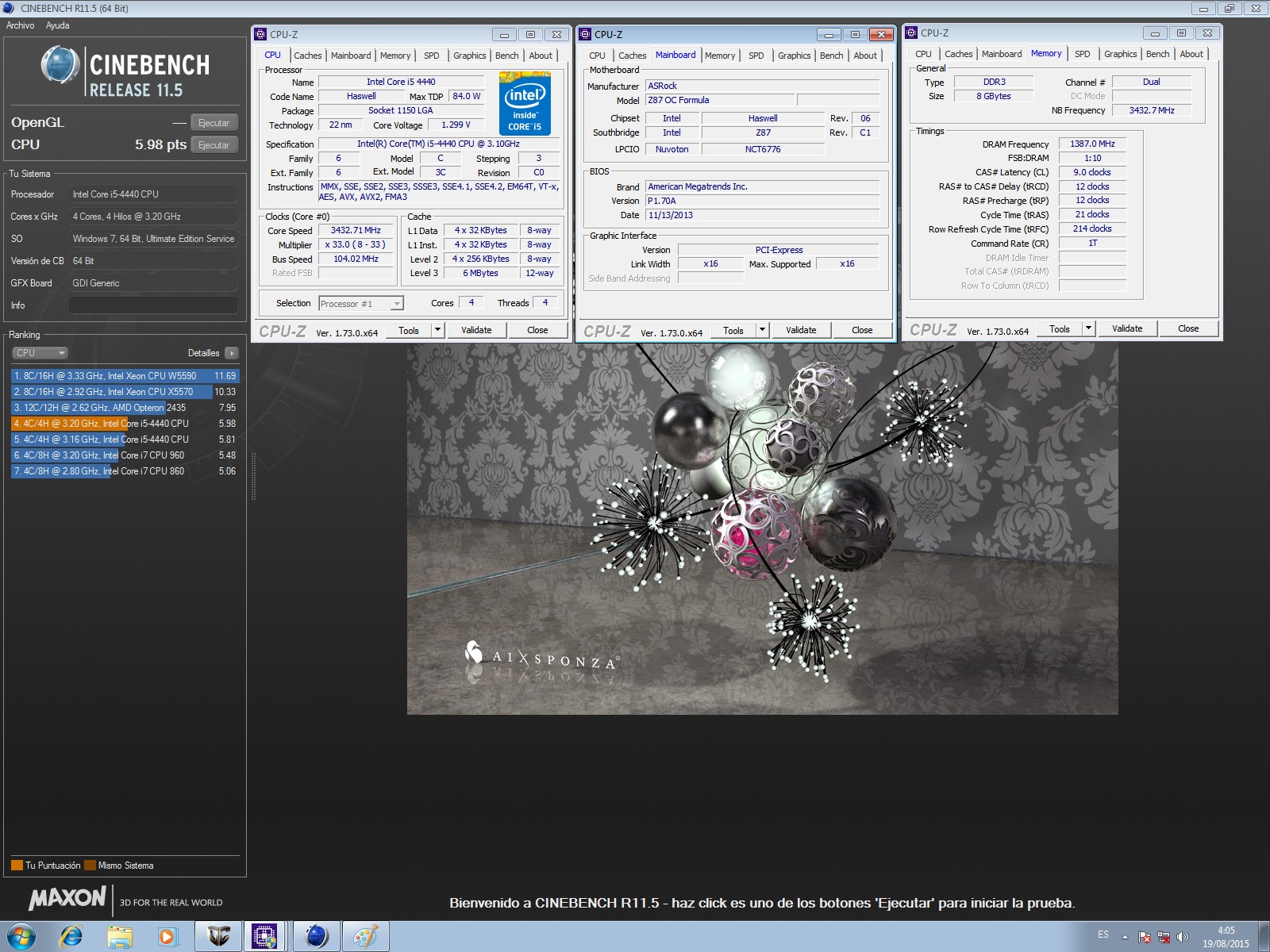Viewport: 1270px width, 952px height.
Task: Click Validate in Memory CPU-Z window
Action: (1127, 329)
